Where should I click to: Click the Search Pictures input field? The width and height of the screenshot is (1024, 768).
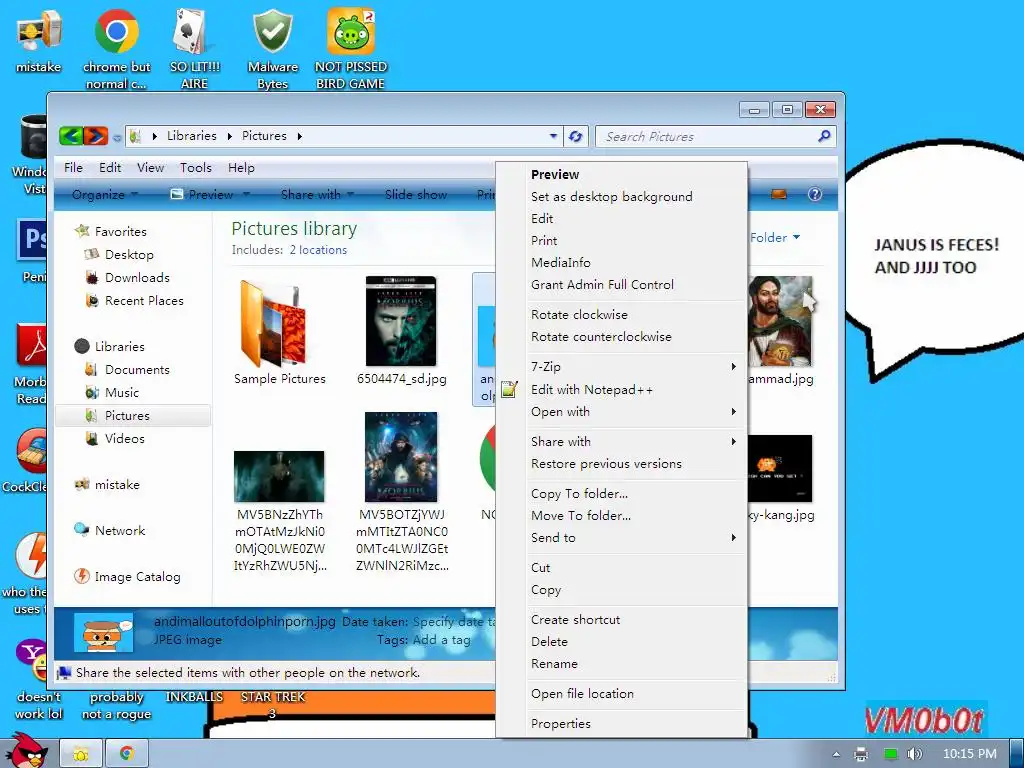coord(707,136)
